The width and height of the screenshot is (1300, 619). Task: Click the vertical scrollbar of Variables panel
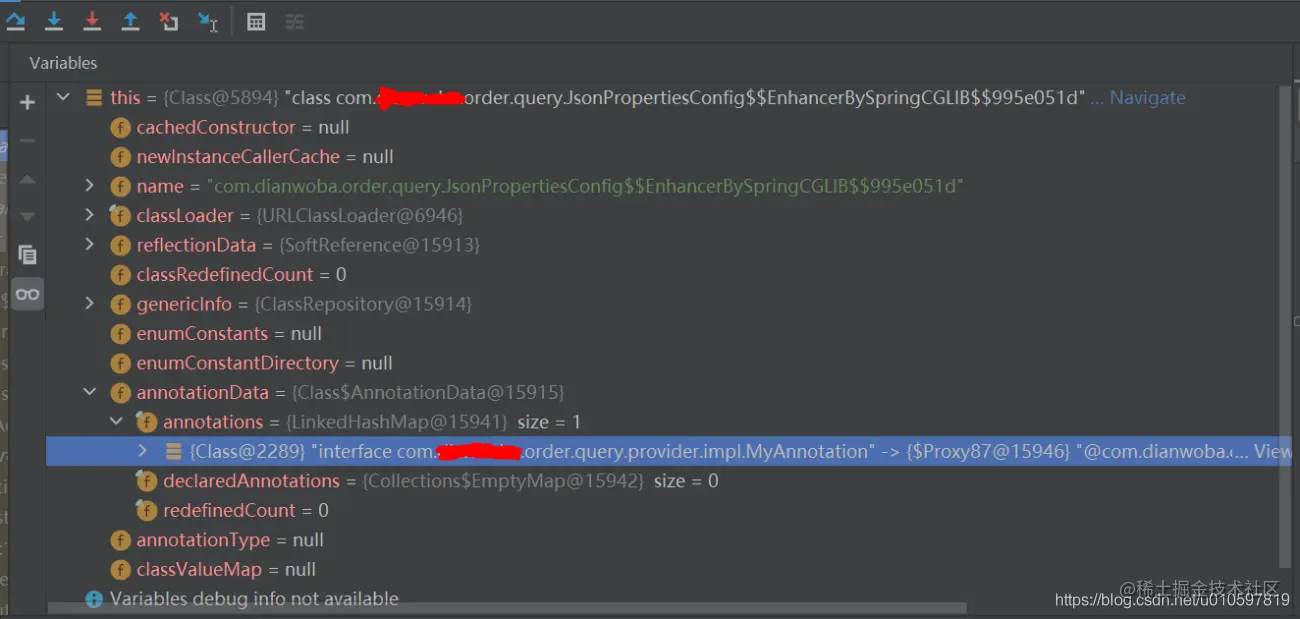click(x=1285, y=326)
